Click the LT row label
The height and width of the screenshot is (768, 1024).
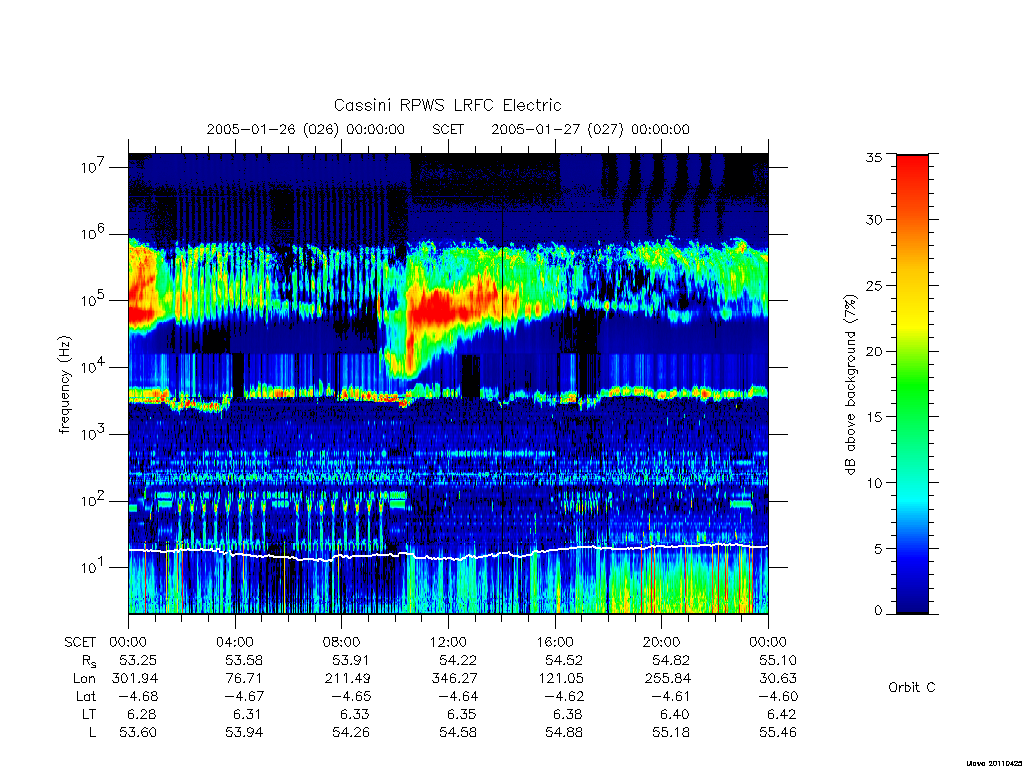pos(89,715)
